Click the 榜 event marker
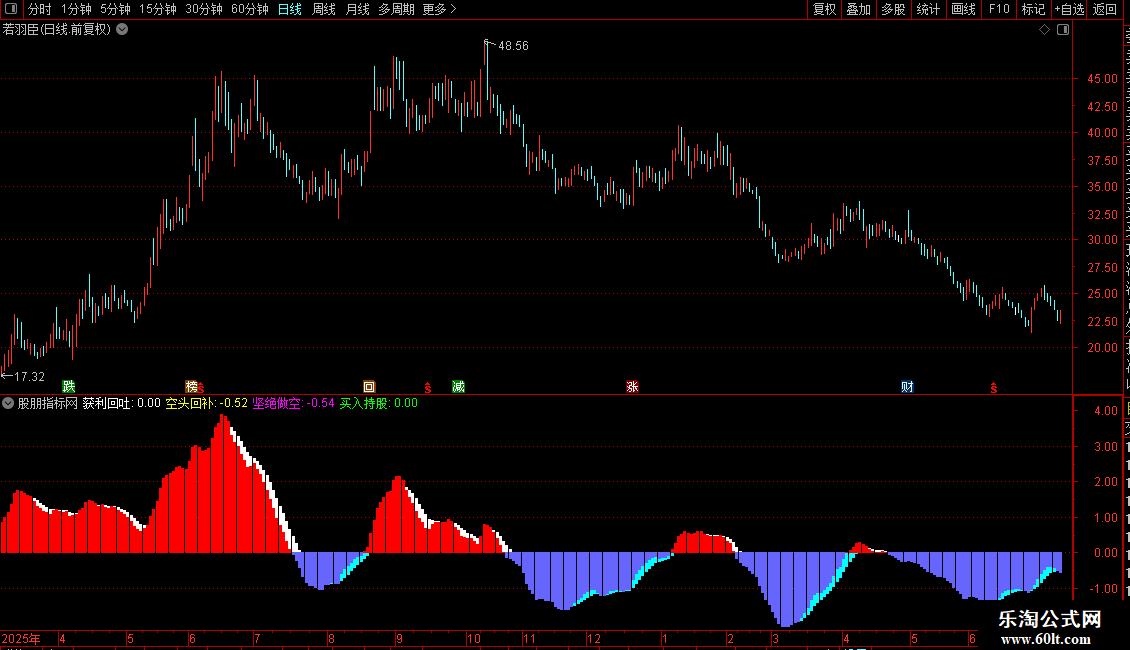This screenshot has width=1130, height=650. (x=191, y=386)
